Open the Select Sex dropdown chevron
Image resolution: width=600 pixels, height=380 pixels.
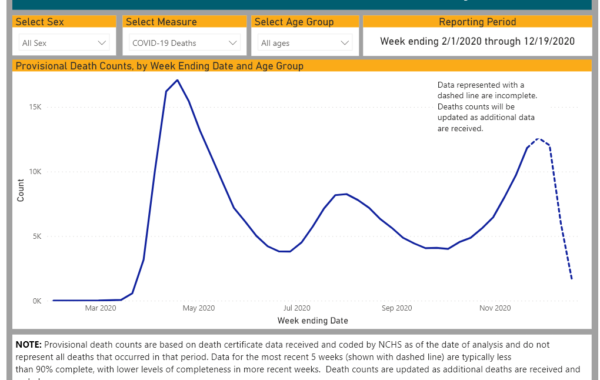pyautogui.click(x=101, y=43)
